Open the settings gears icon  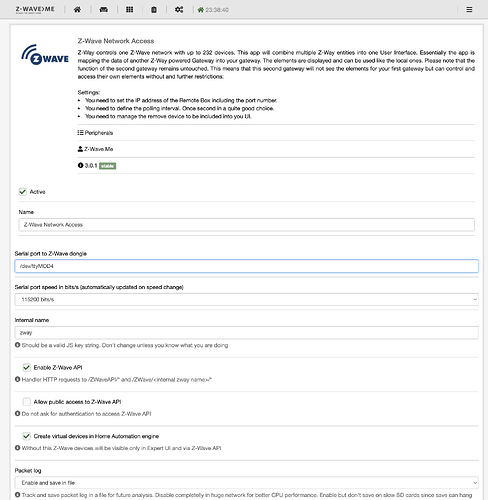179,10
